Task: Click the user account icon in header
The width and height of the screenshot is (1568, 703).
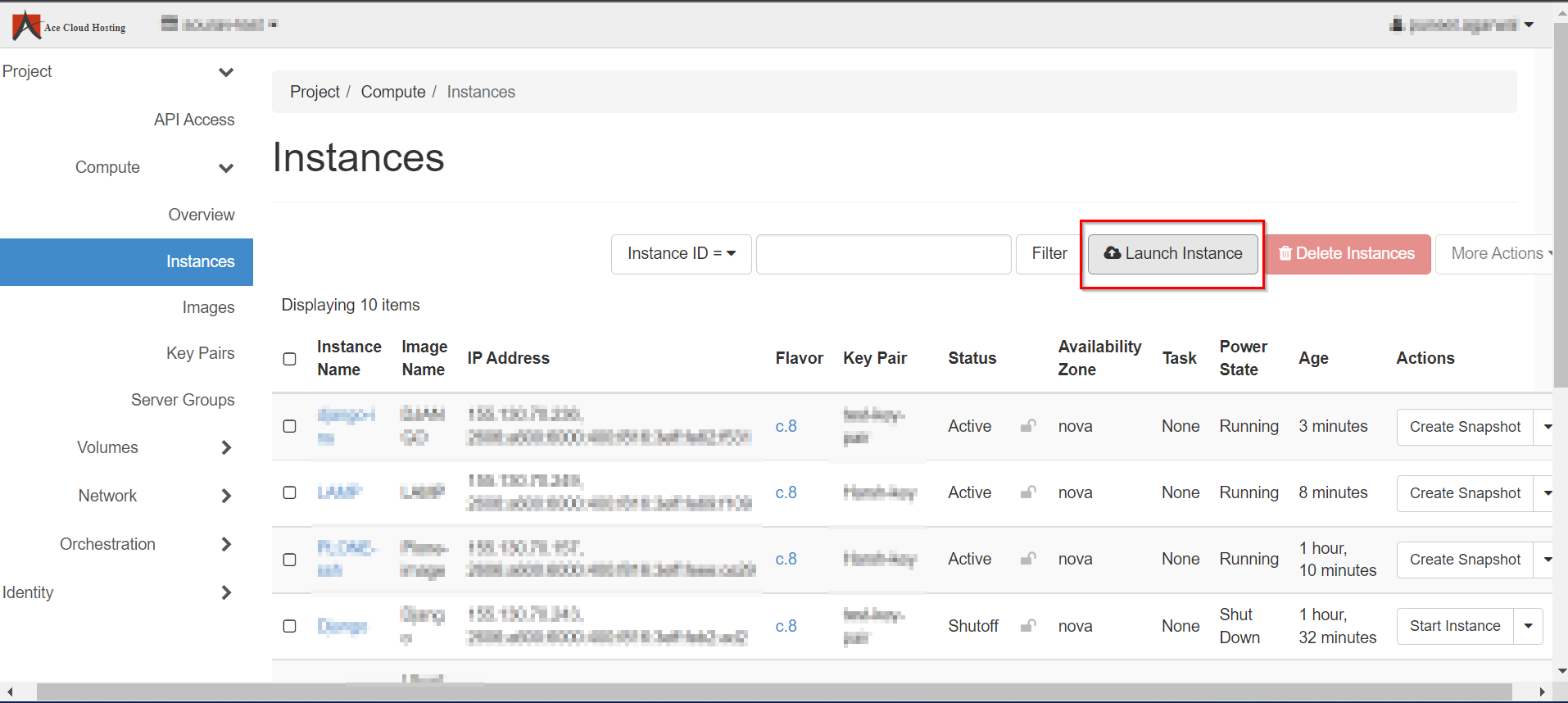Action: tap(1397, 25)
